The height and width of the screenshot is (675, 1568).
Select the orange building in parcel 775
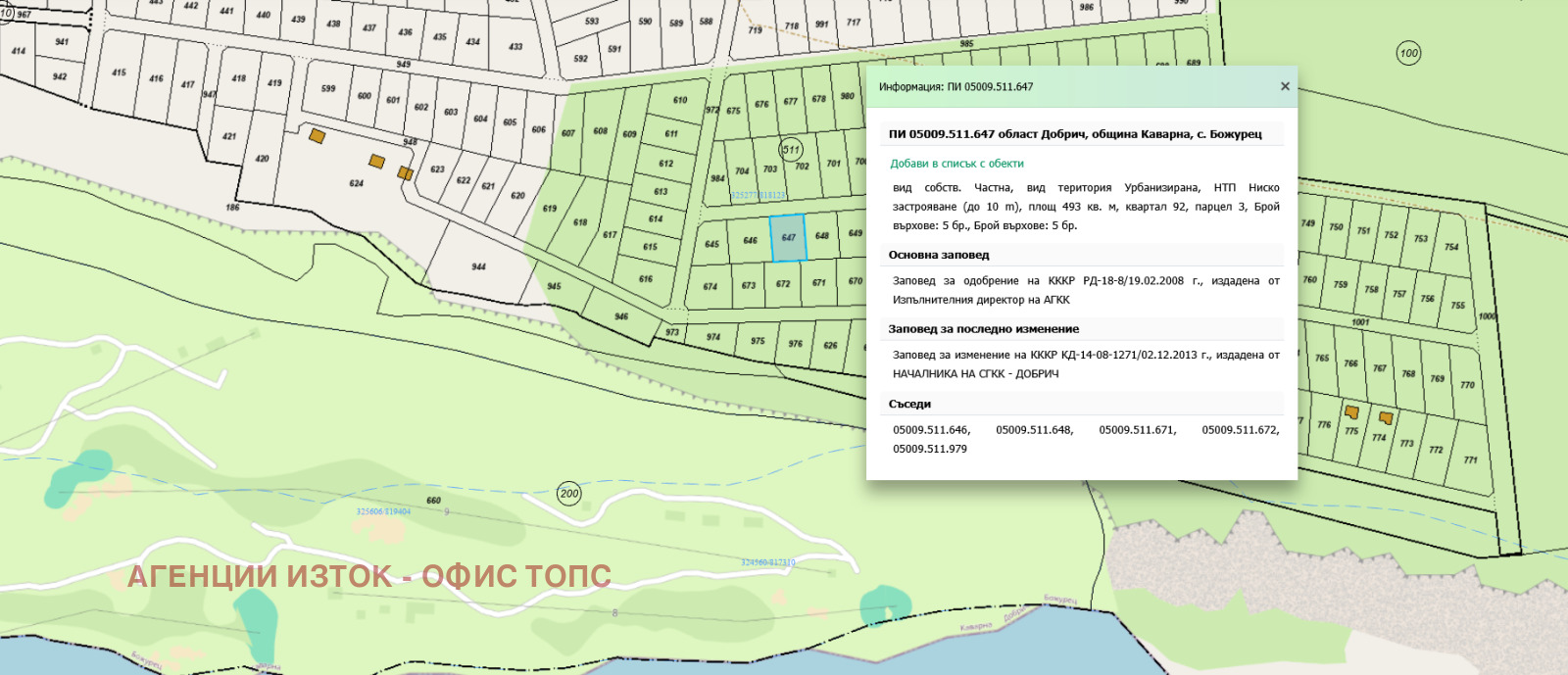(x=1351, y=412)
